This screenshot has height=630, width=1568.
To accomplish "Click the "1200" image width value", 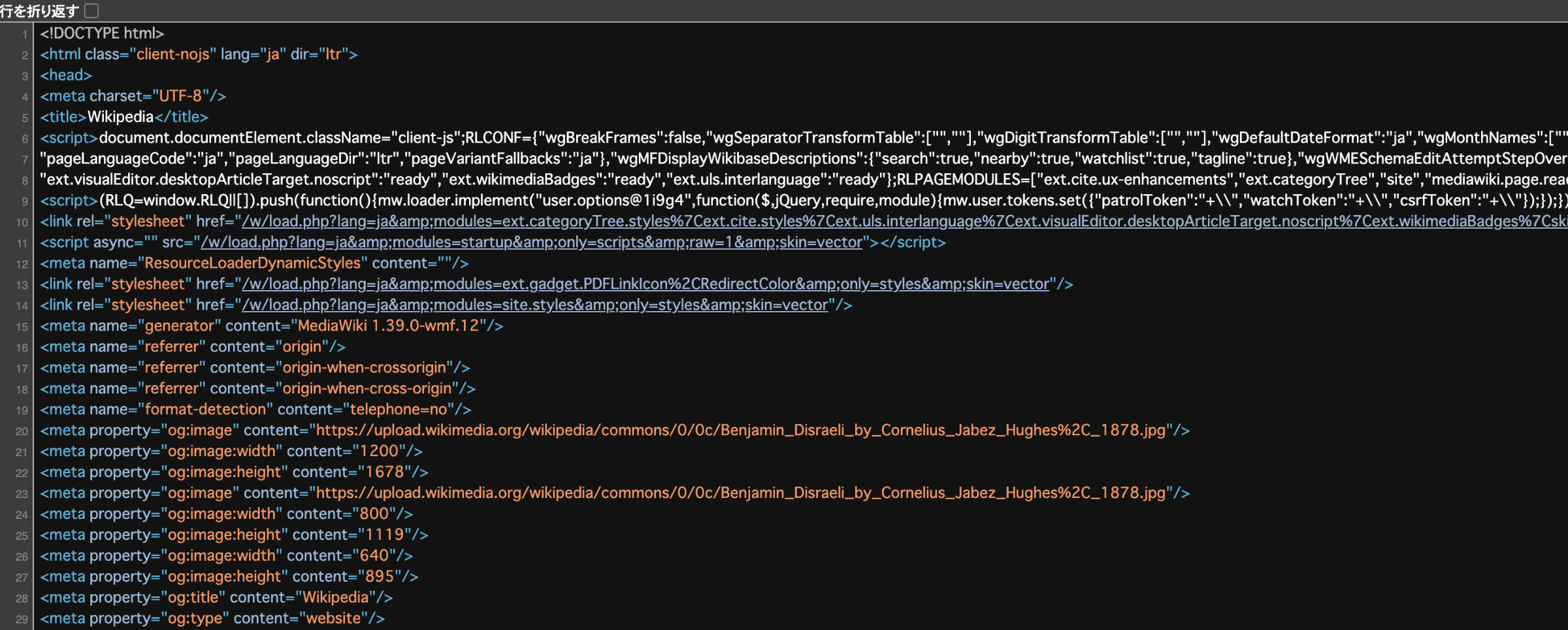I will [379, 452].
